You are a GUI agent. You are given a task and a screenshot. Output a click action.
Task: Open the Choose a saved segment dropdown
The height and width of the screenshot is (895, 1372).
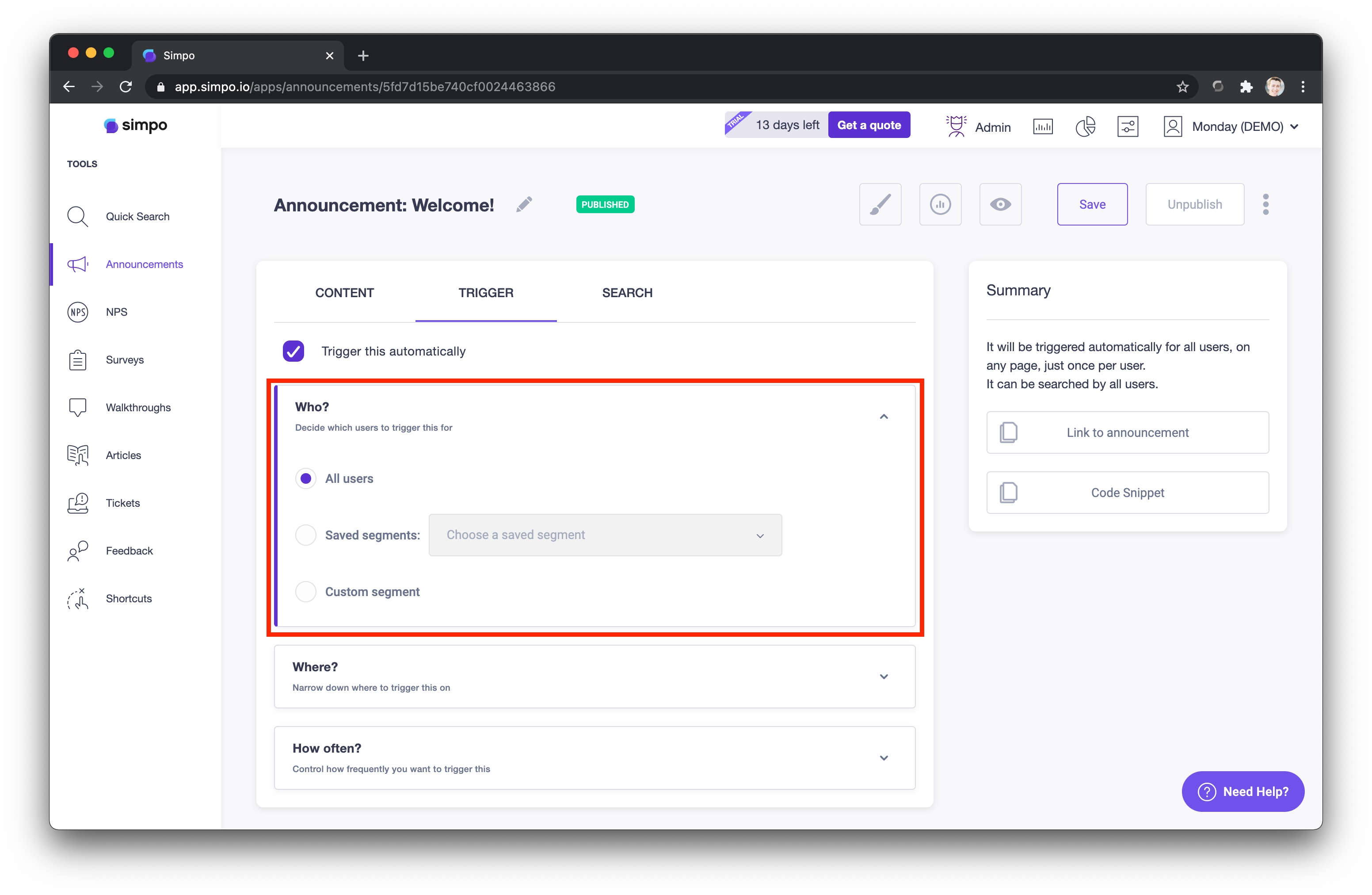[x=605, y=535]
